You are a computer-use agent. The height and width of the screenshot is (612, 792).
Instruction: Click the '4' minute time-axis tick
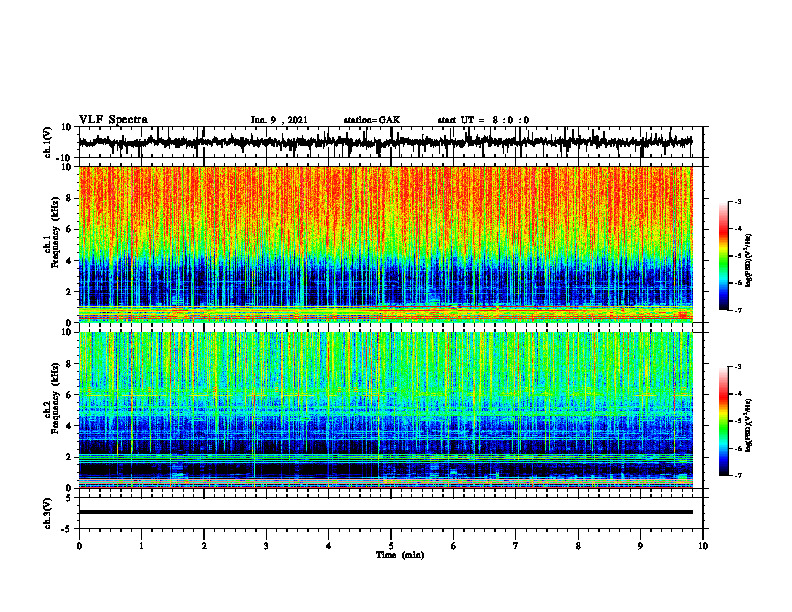click(x=329, y=546)
